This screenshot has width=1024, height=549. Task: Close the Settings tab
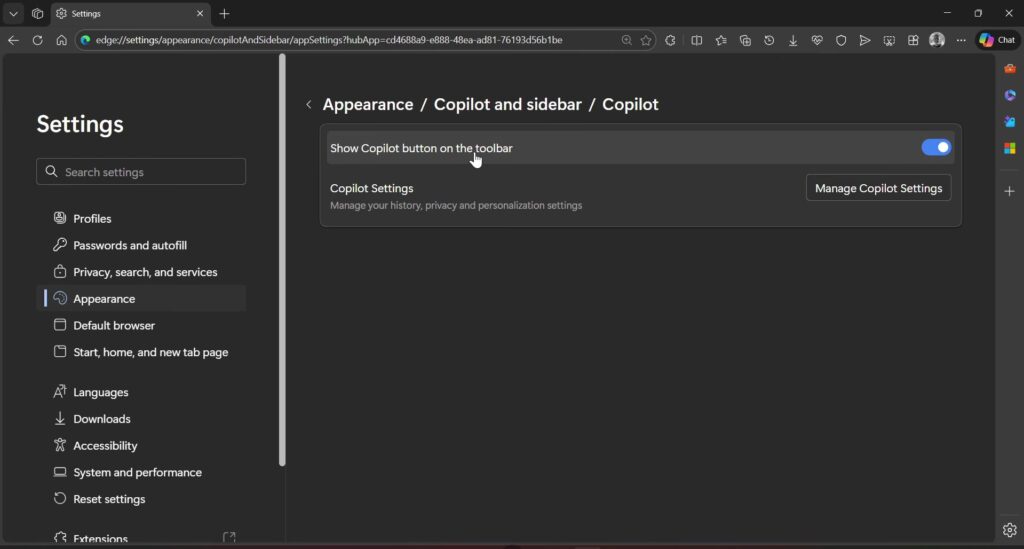[x=200, y=13]
